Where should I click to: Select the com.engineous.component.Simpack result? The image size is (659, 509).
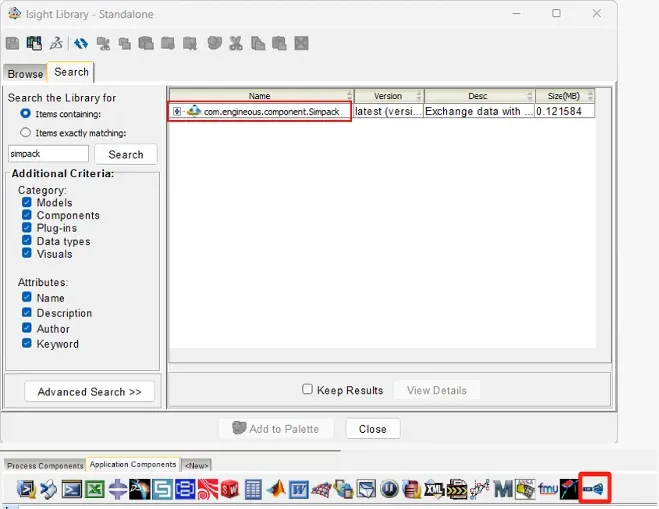pos(271,111)
